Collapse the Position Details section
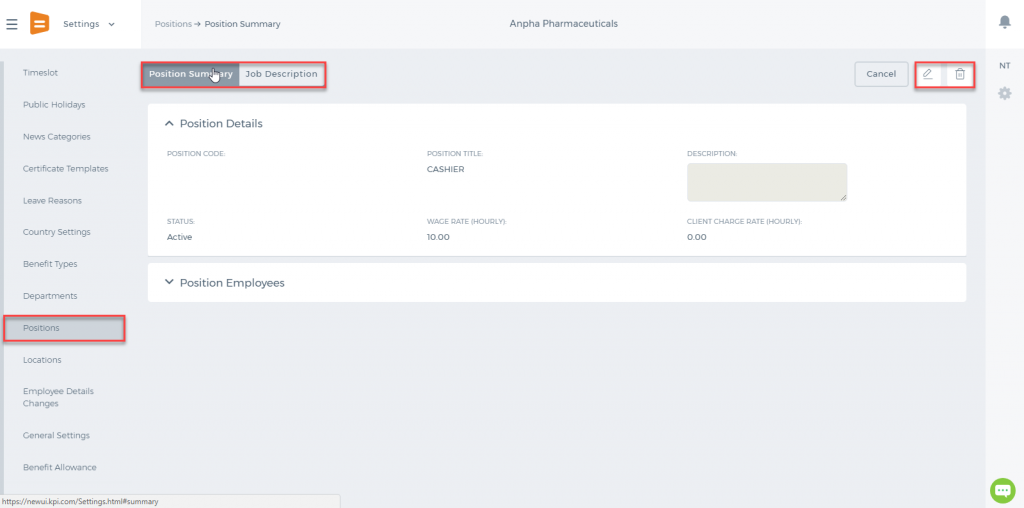Screen dimensions: 1024x508 (x=170, y=123)
